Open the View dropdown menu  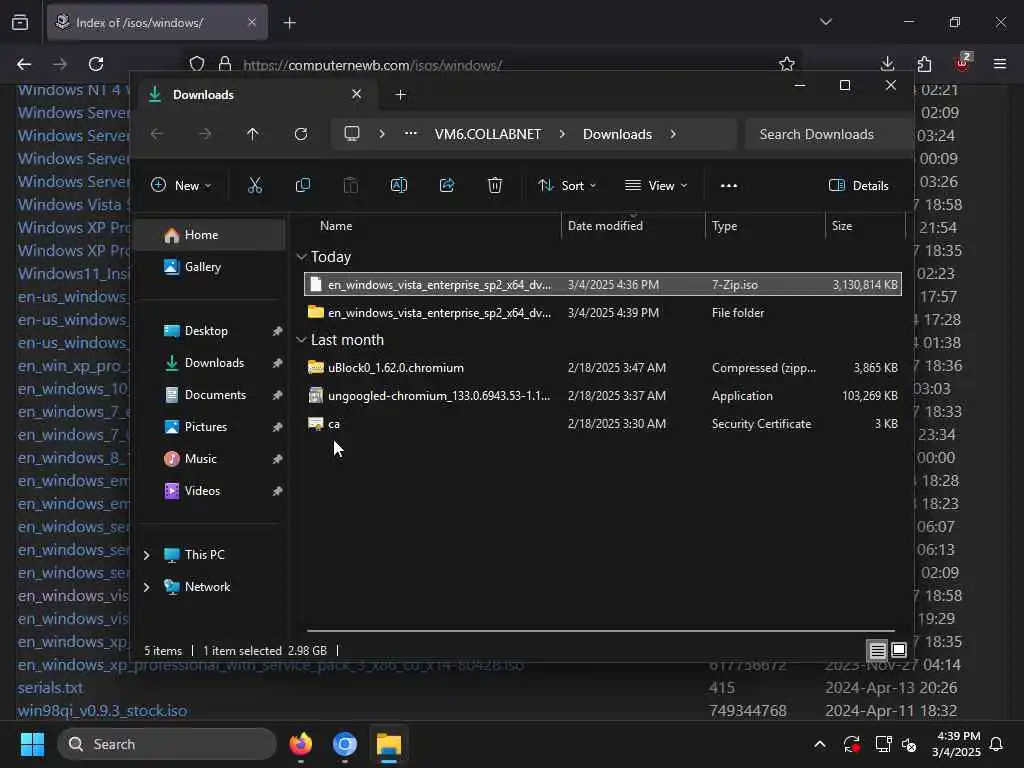(656, 185)
